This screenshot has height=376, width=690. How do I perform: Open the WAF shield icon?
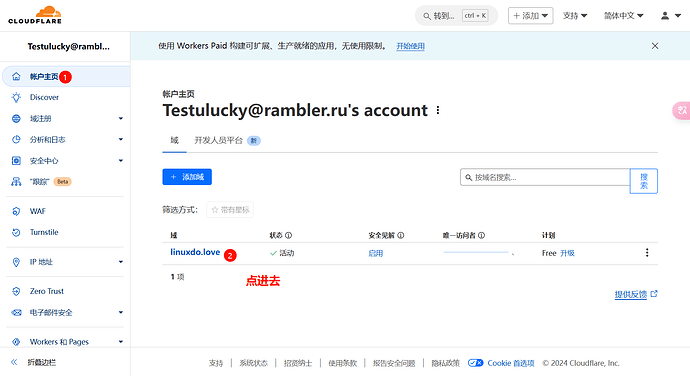pos(16,211)
